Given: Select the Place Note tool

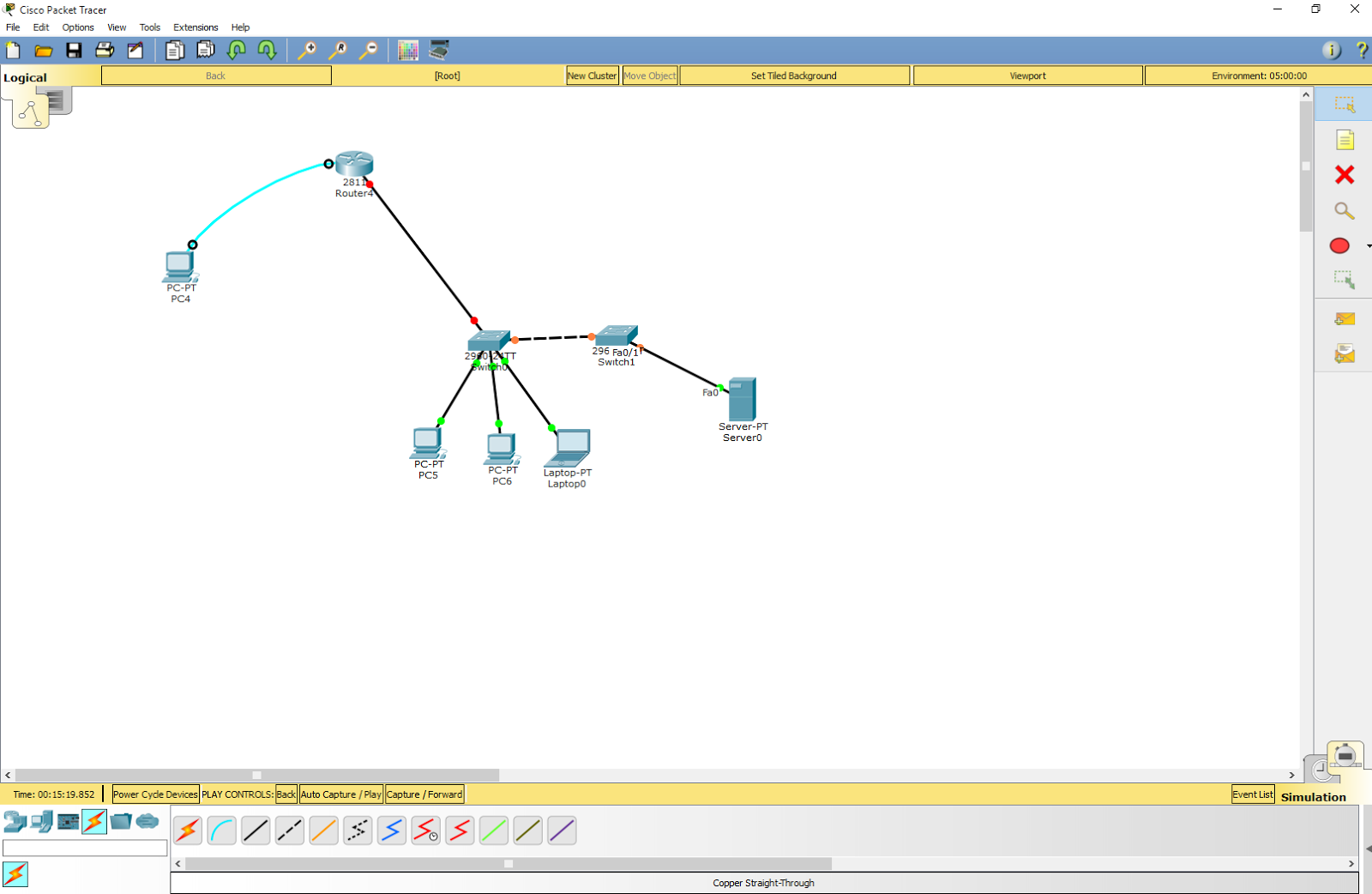Looking at the screenshot, I should point(1345,139).
